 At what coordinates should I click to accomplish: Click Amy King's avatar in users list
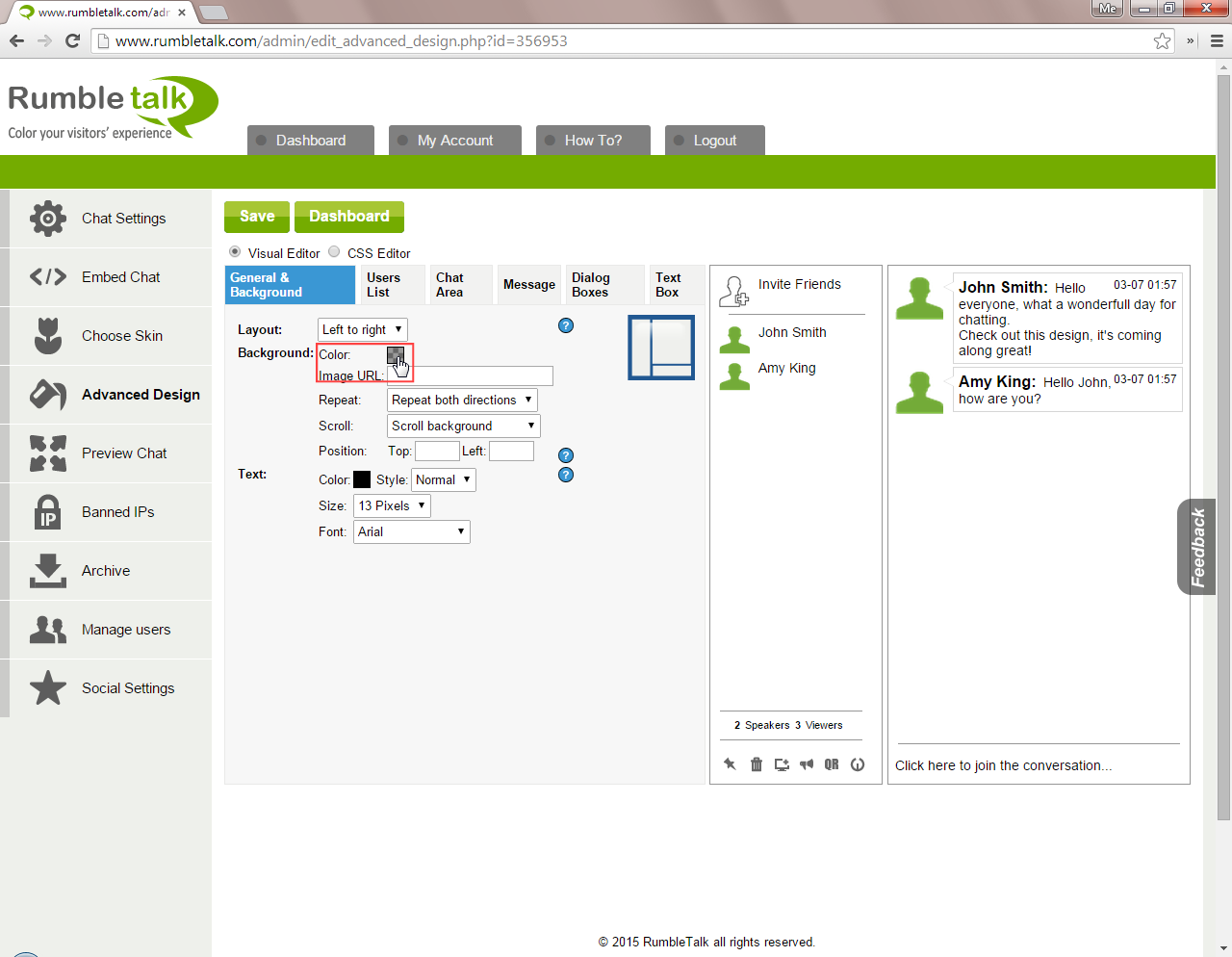coord(734,375)
